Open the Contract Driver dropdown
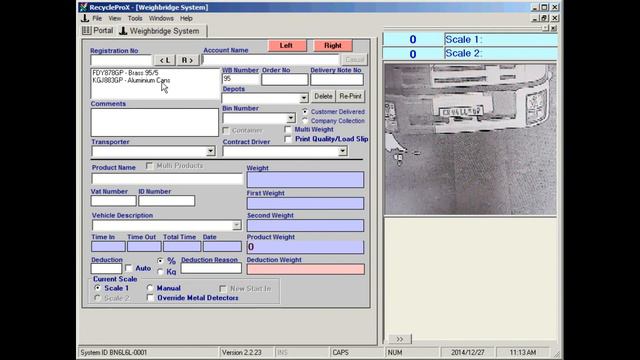 (x=342, y=151)
